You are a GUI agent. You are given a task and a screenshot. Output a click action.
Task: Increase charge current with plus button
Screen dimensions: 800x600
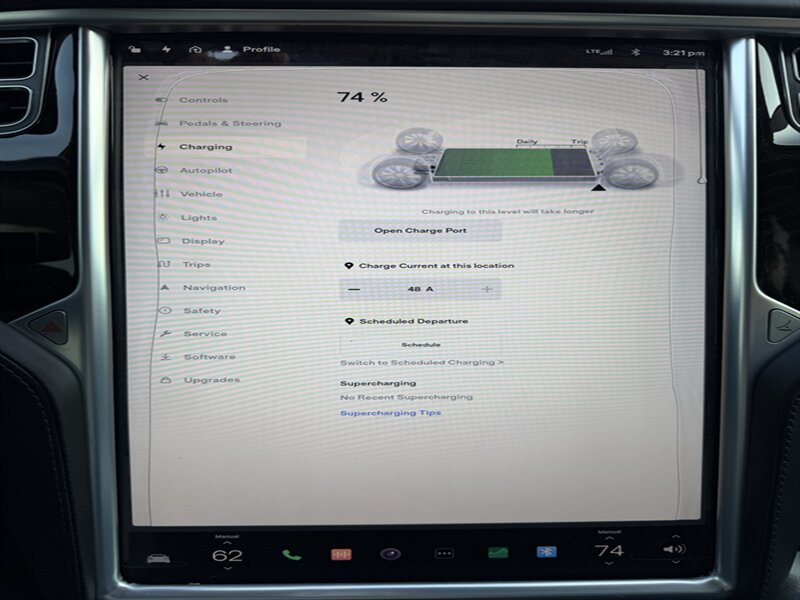[x=487, y=289]
